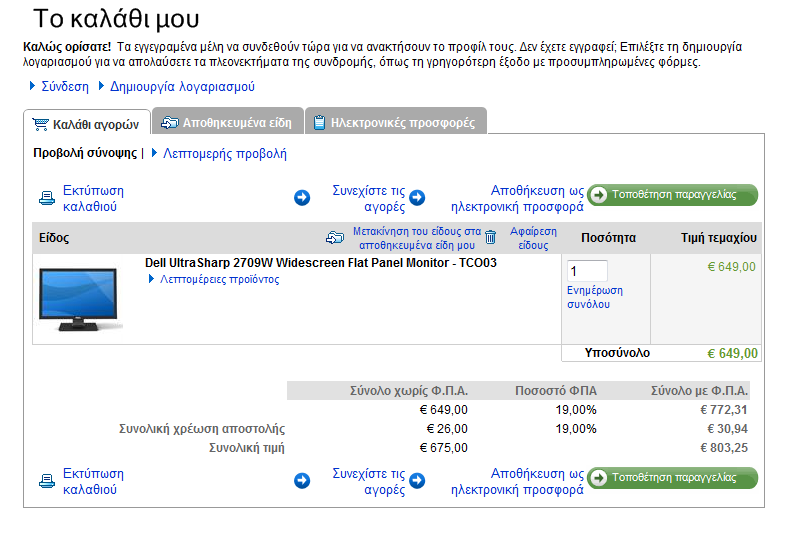801x539 pixels.
Task: Click bottom Συνεχίστε τις αγορές link
Action: click(x=369, y=481)
